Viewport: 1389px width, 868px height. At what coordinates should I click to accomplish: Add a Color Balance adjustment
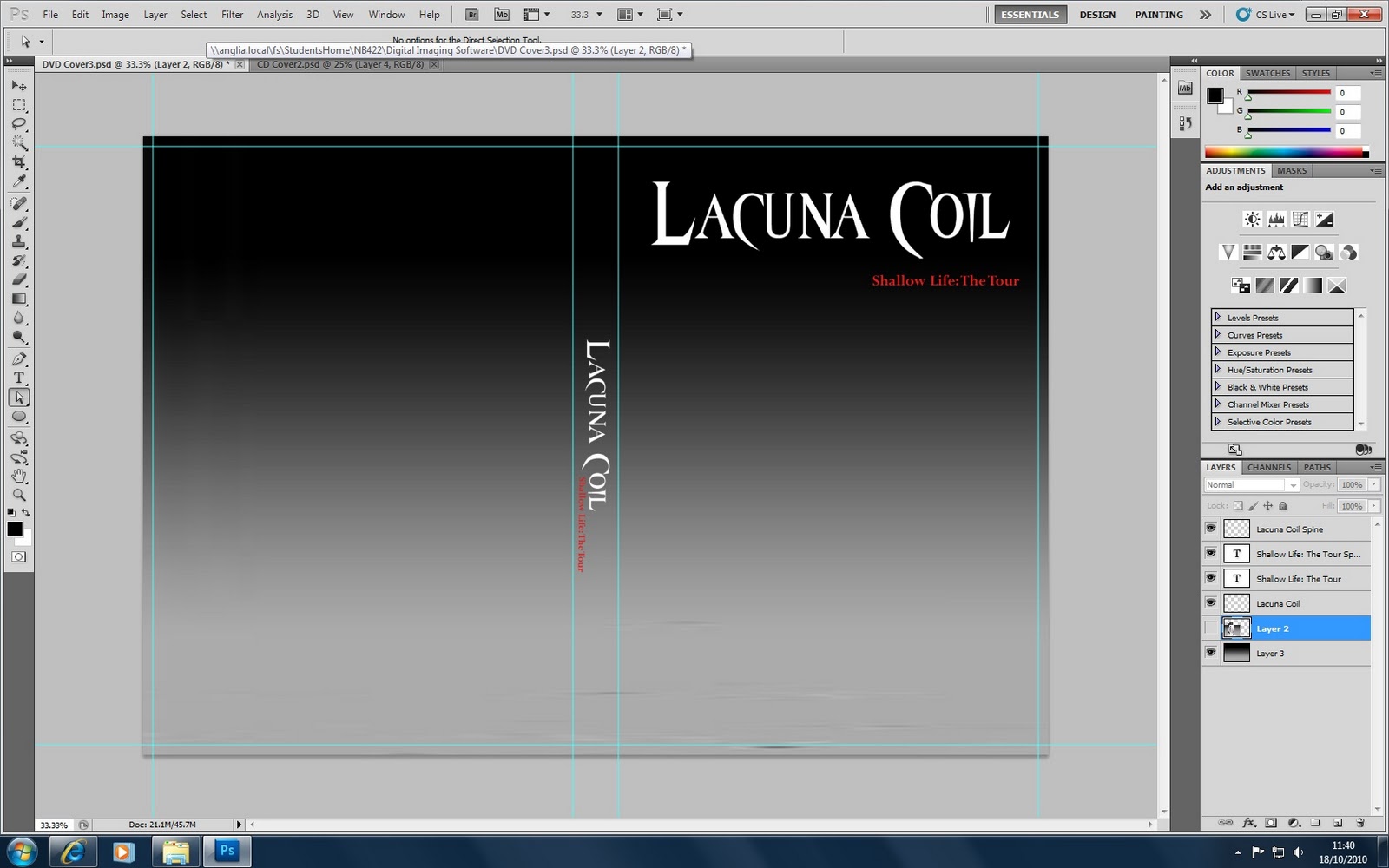1276,253
